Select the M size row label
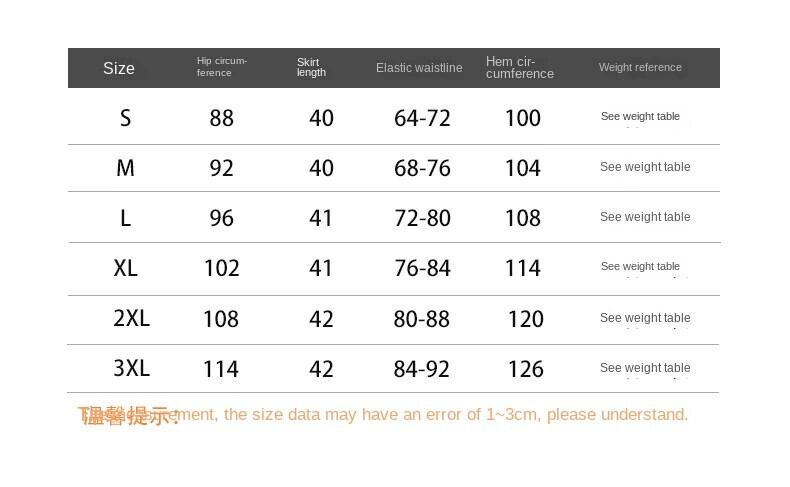 coord(125,168)
